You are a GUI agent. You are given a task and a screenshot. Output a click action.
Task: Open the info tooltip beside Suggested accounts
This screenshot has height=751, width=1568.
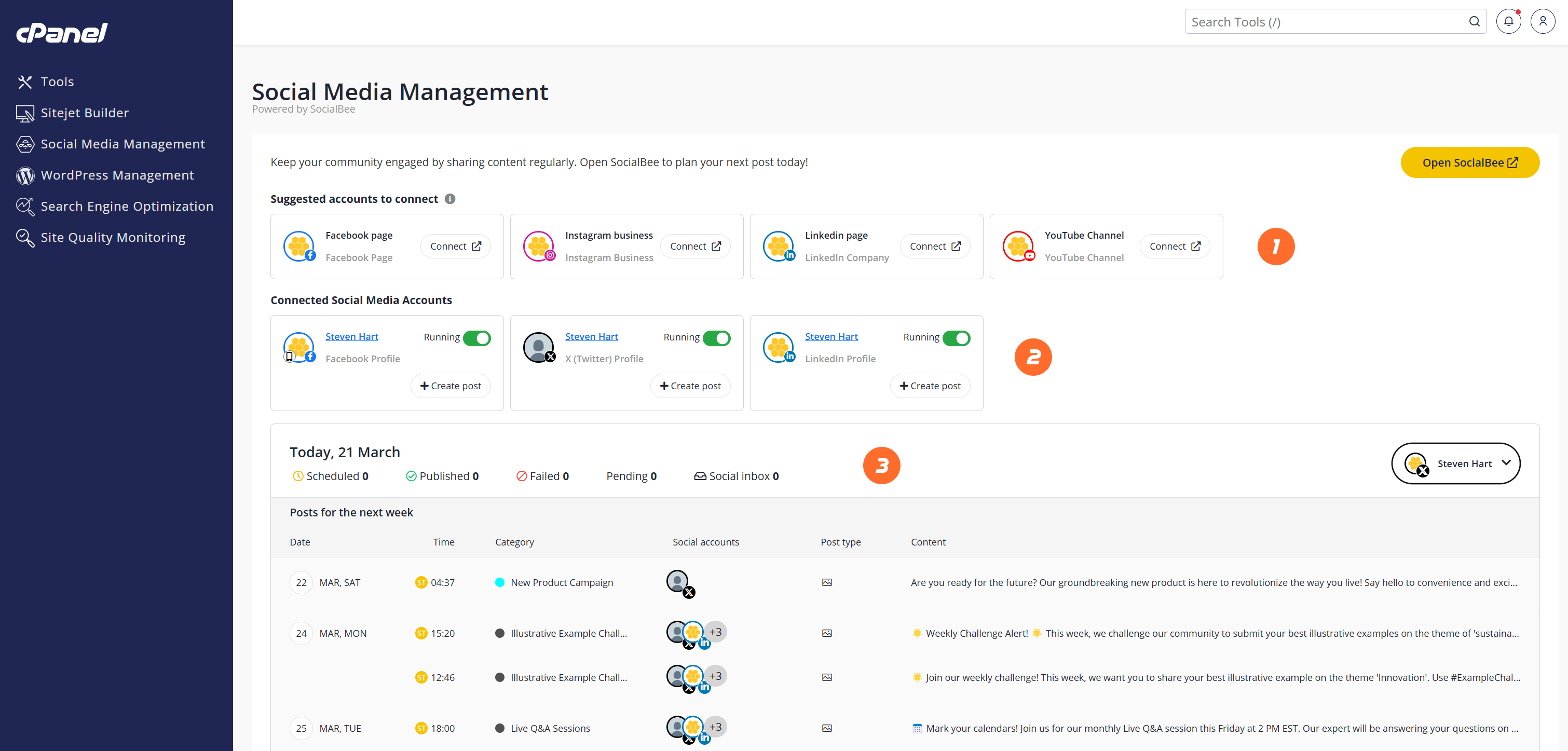450,198
